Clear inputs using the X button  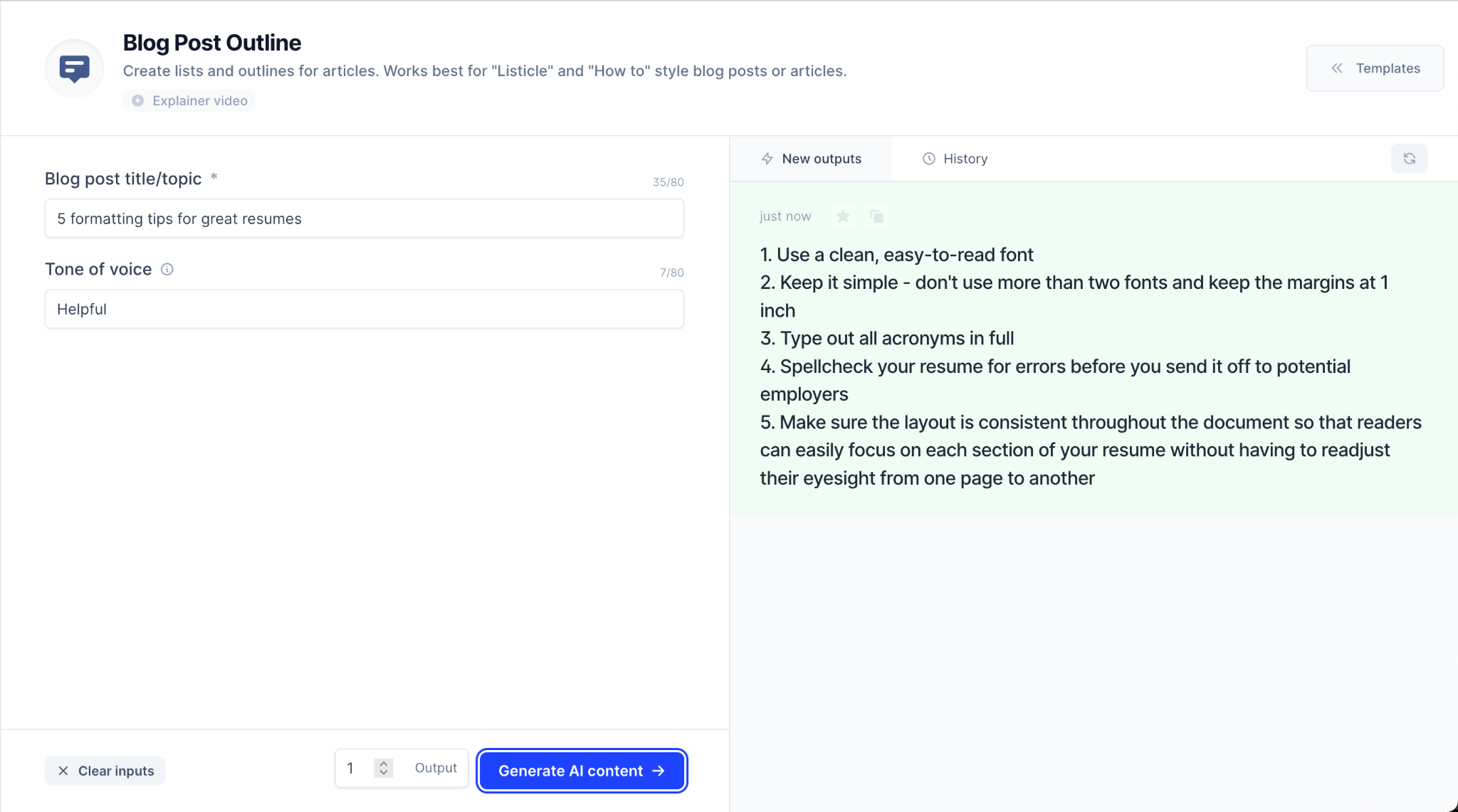click(62, 770)
